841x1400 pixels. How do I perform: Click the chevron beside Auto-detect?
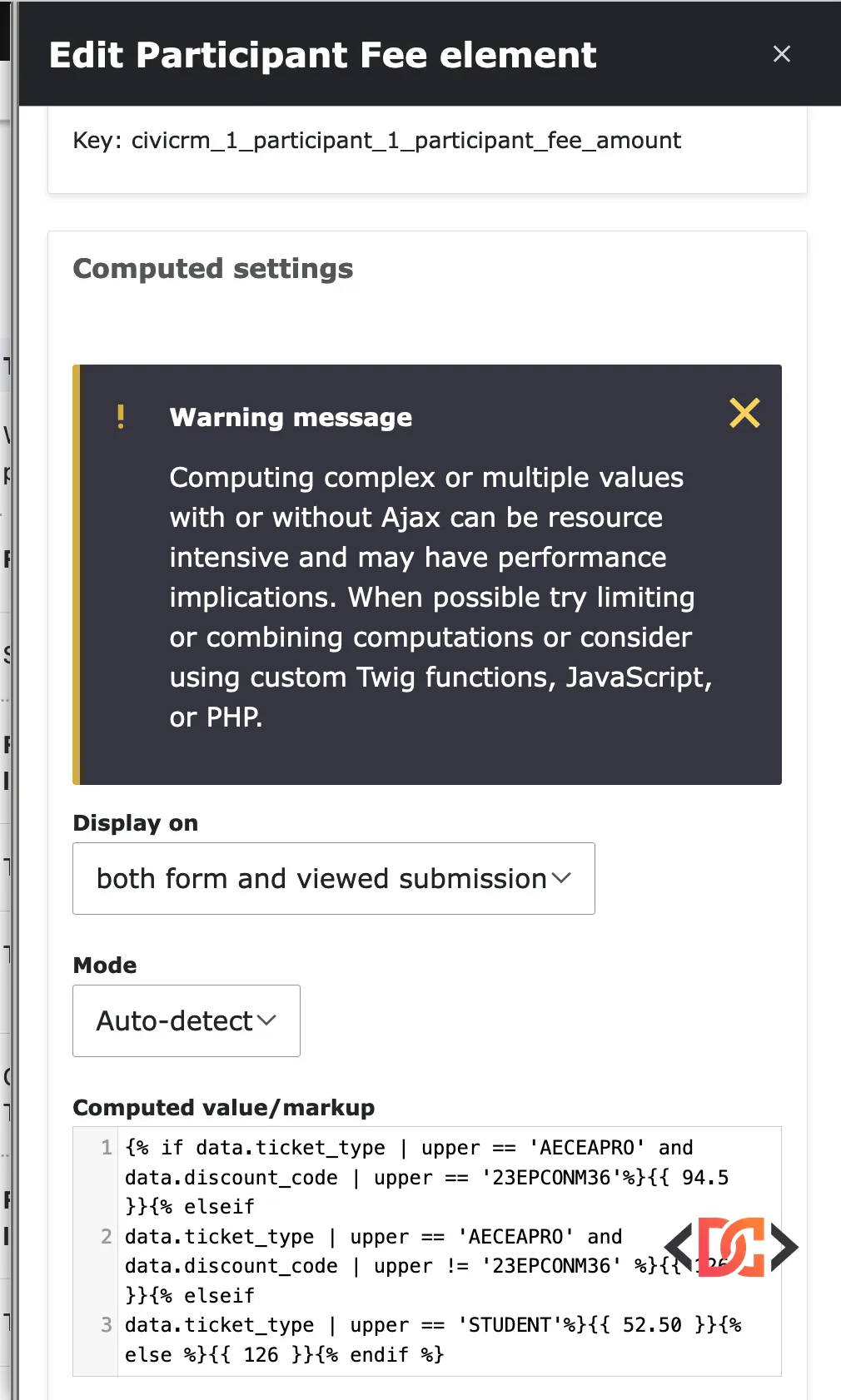click(x=266, y=1020)
